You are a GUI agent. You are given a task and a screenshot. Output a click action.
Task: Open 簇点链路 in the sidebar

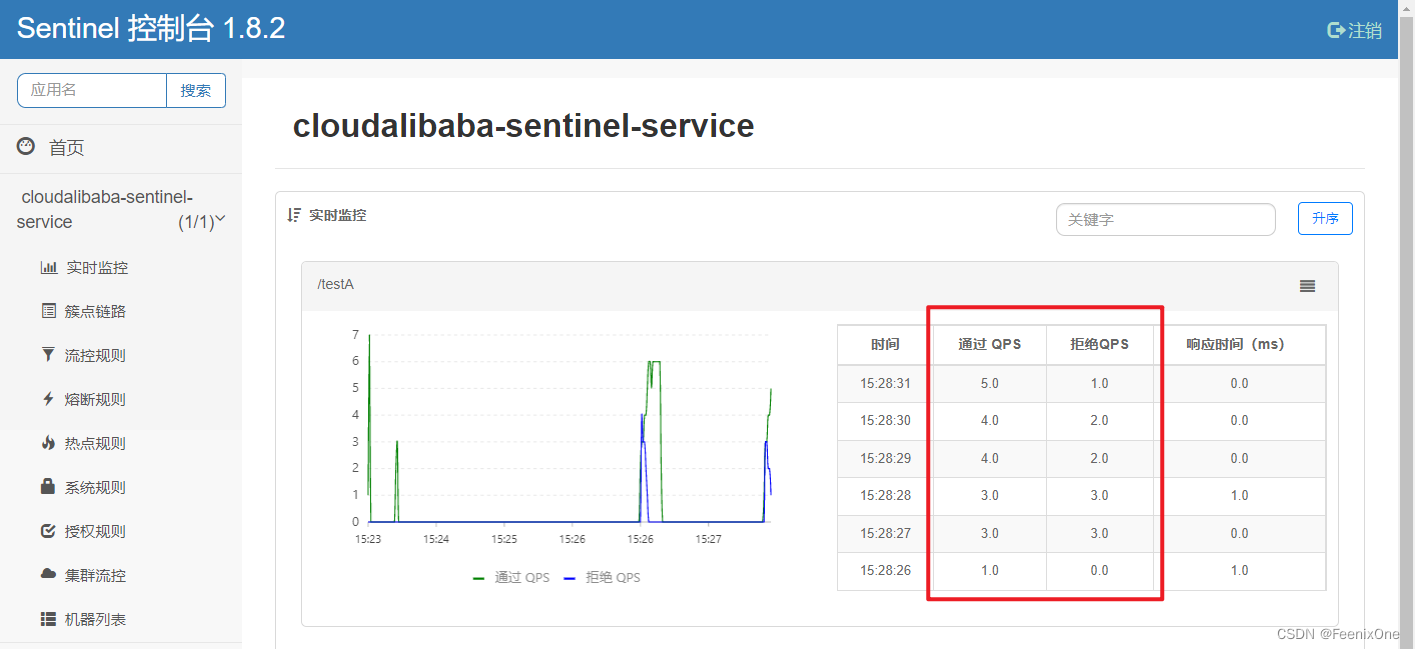(96, 312)
